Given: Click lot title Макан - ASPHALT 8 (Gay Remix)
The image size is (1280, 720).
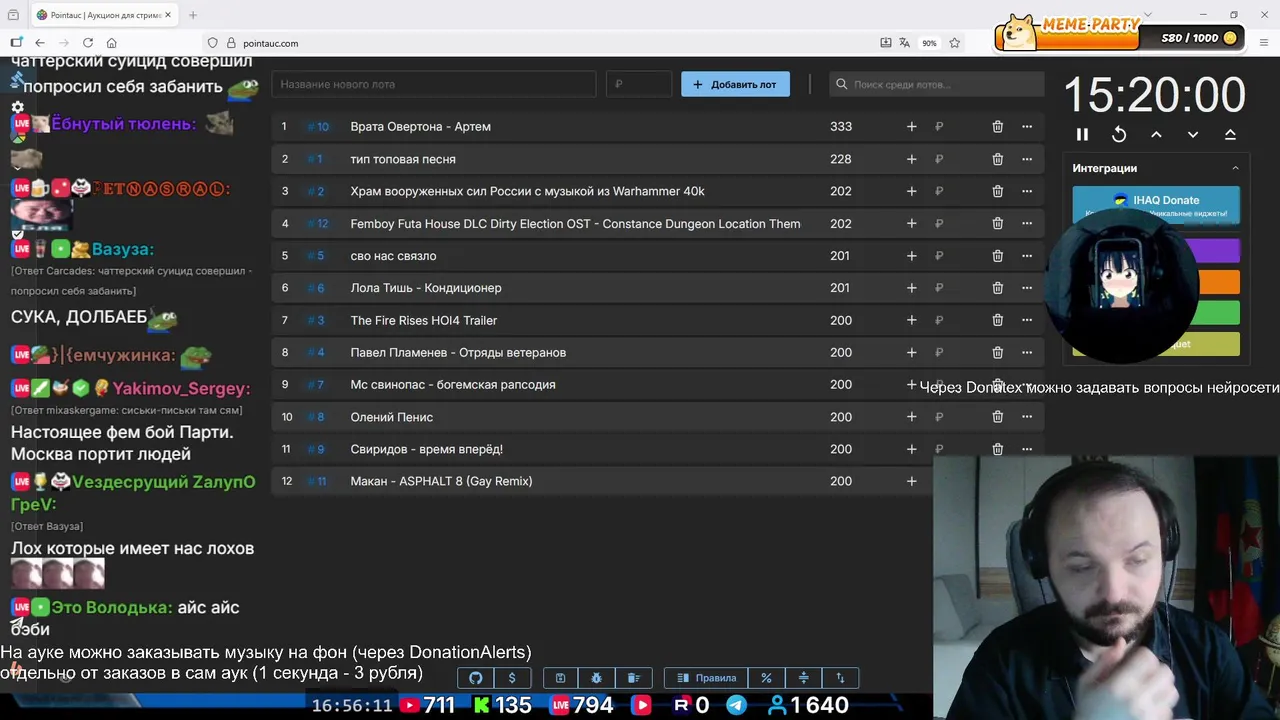Looking at the screenshot, I should (x=441, y=481).
